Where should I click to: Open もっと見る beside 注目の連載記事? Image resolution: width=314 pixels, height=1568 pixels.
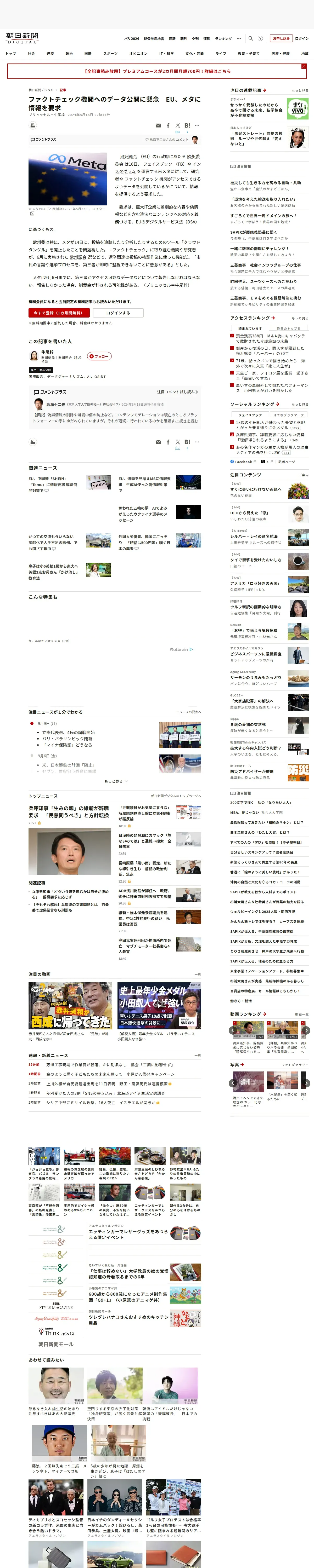pyautogui.click(x=300, y=90)
